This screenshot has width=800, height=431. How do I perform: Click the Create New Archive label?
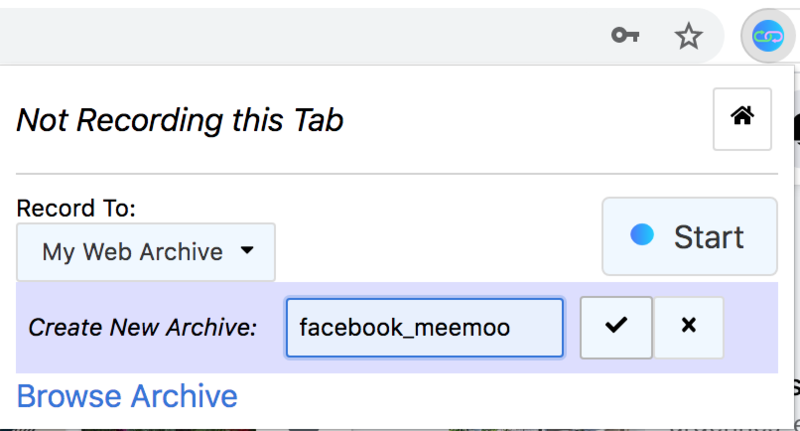click(x=142, y=327)
